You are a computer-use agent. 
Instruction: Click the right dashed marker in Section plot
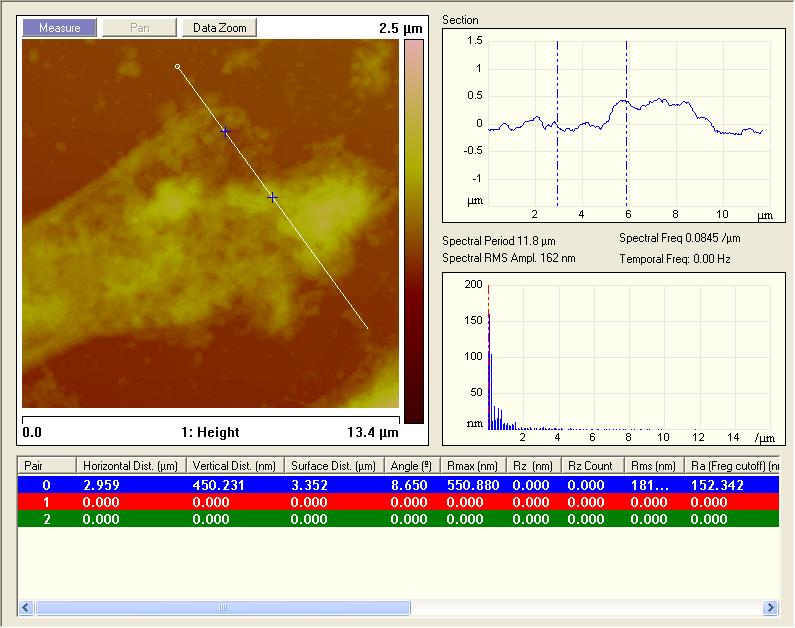click(627, 123)
